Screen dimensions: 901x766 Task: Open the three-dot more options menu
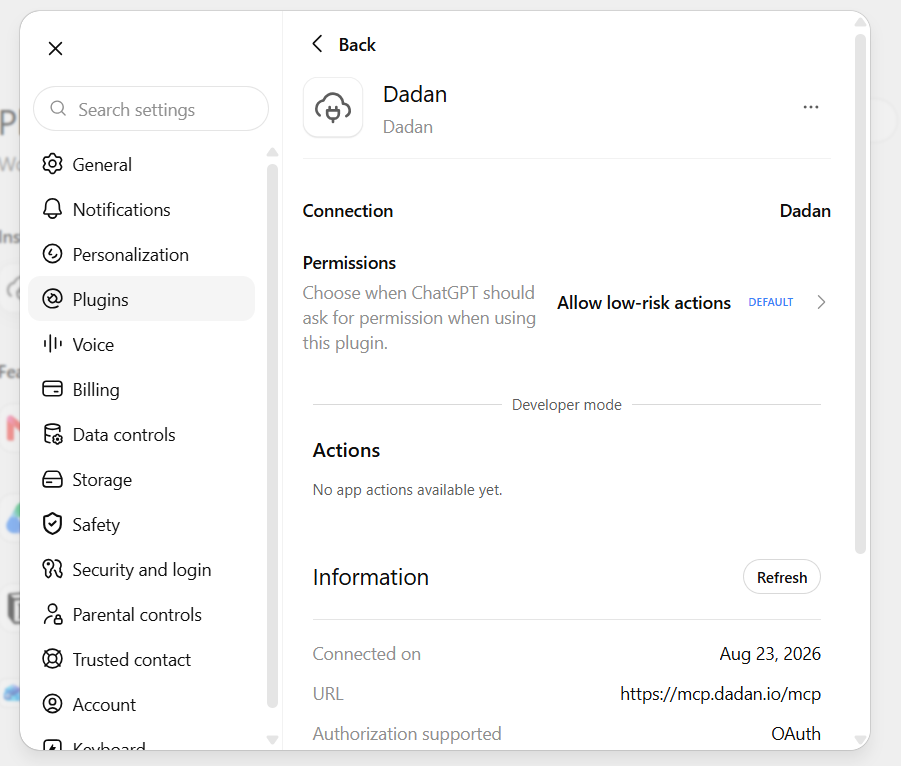(x=811, y=107)
